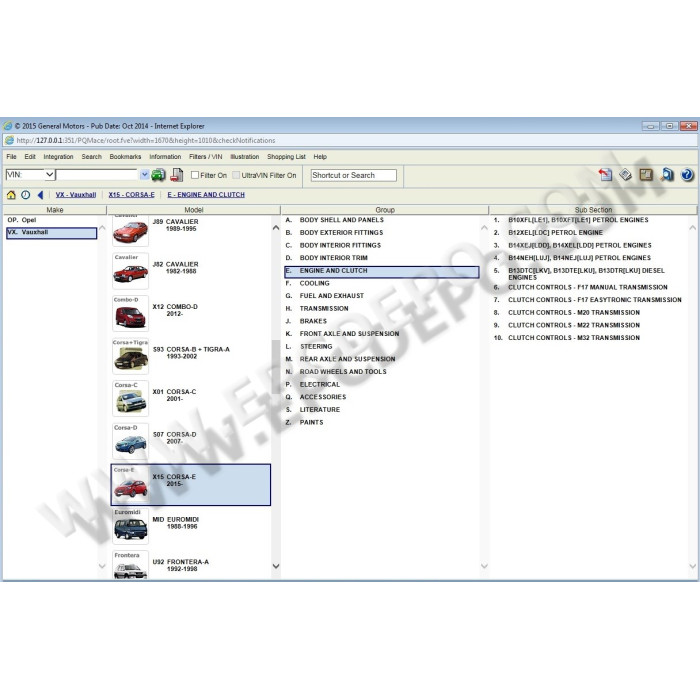Select the J82 Cavalier 1982-1988 thumbnail
Viewport: 700px width, 700px height.
click(x=130, y=271)
